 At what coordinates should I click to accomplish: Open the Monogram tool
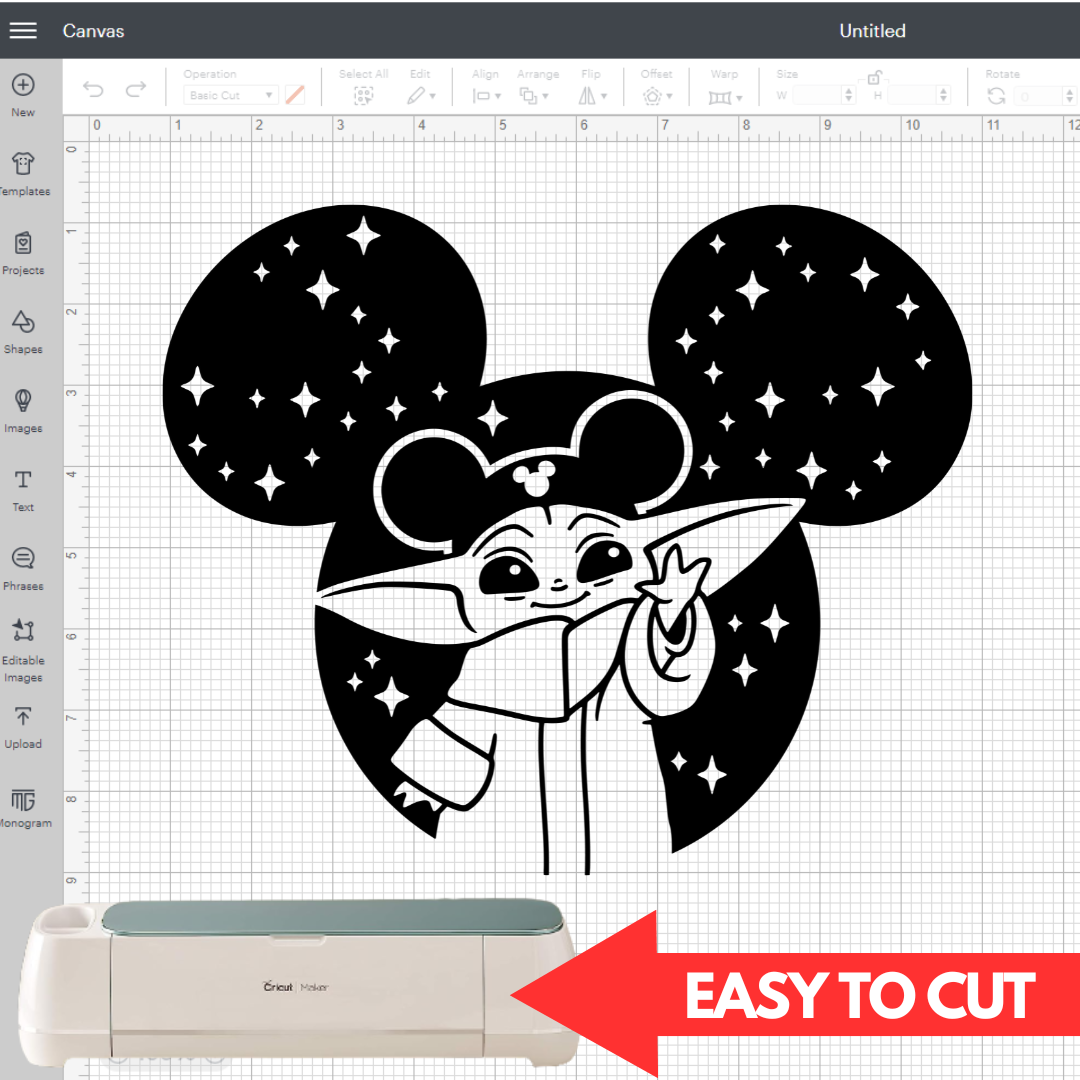(x=23, y=807)
